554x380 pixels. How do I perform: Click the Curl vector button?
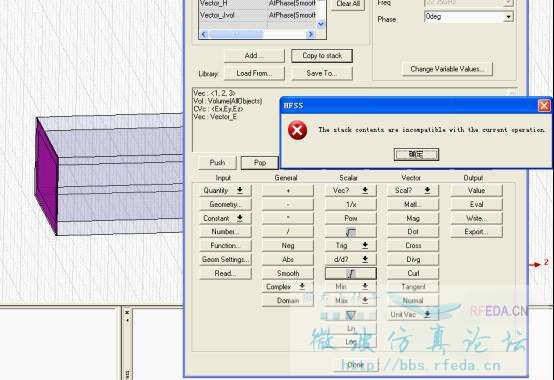tap(413, 273)
